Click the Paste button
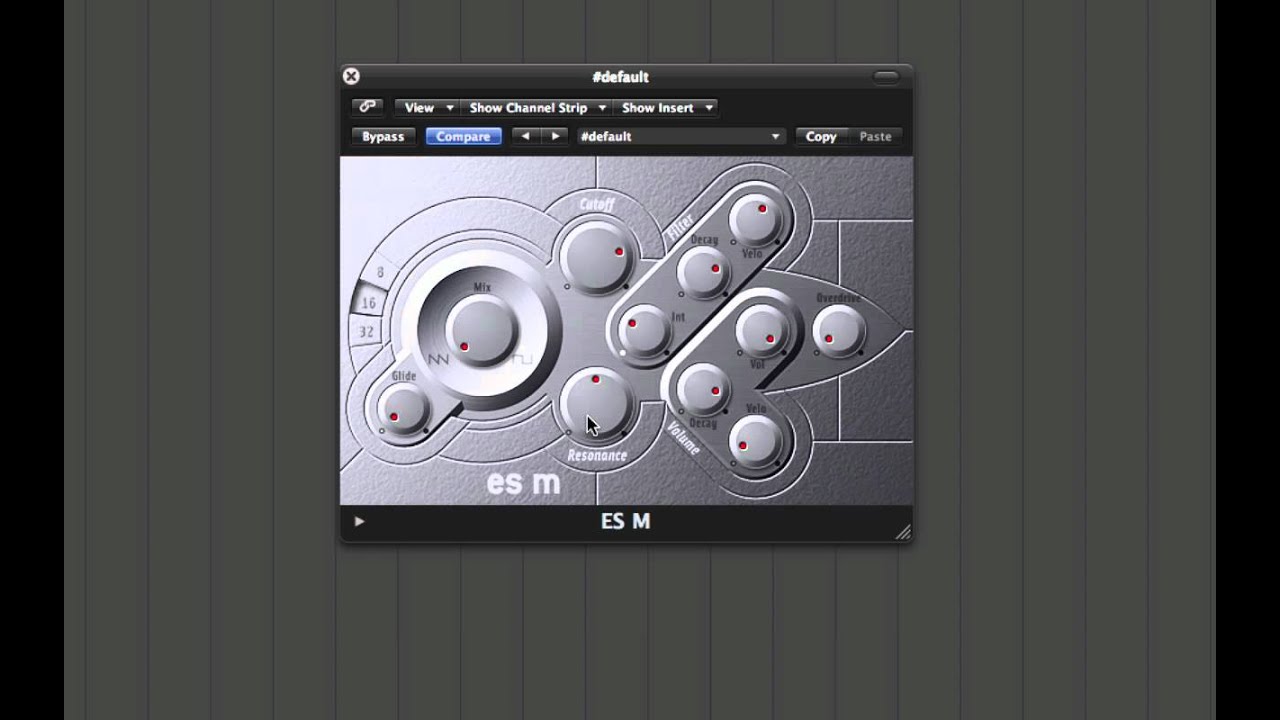The height and width of the screenshot is (720, 1280). pyautogui.click(x=875, y=136)
